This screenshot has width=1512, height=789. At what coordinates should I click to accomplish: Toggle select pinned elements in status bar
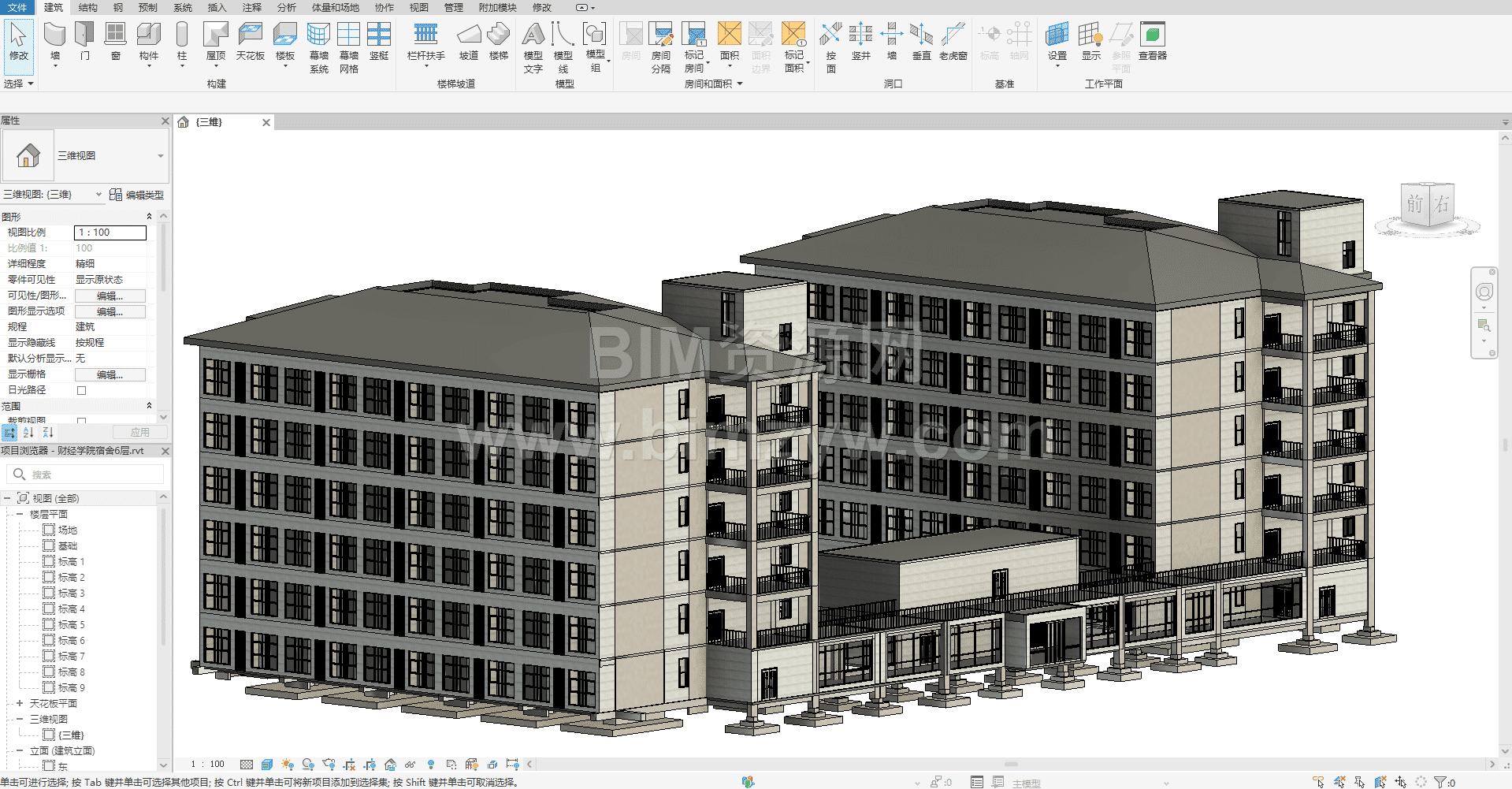pos(1360,782)
